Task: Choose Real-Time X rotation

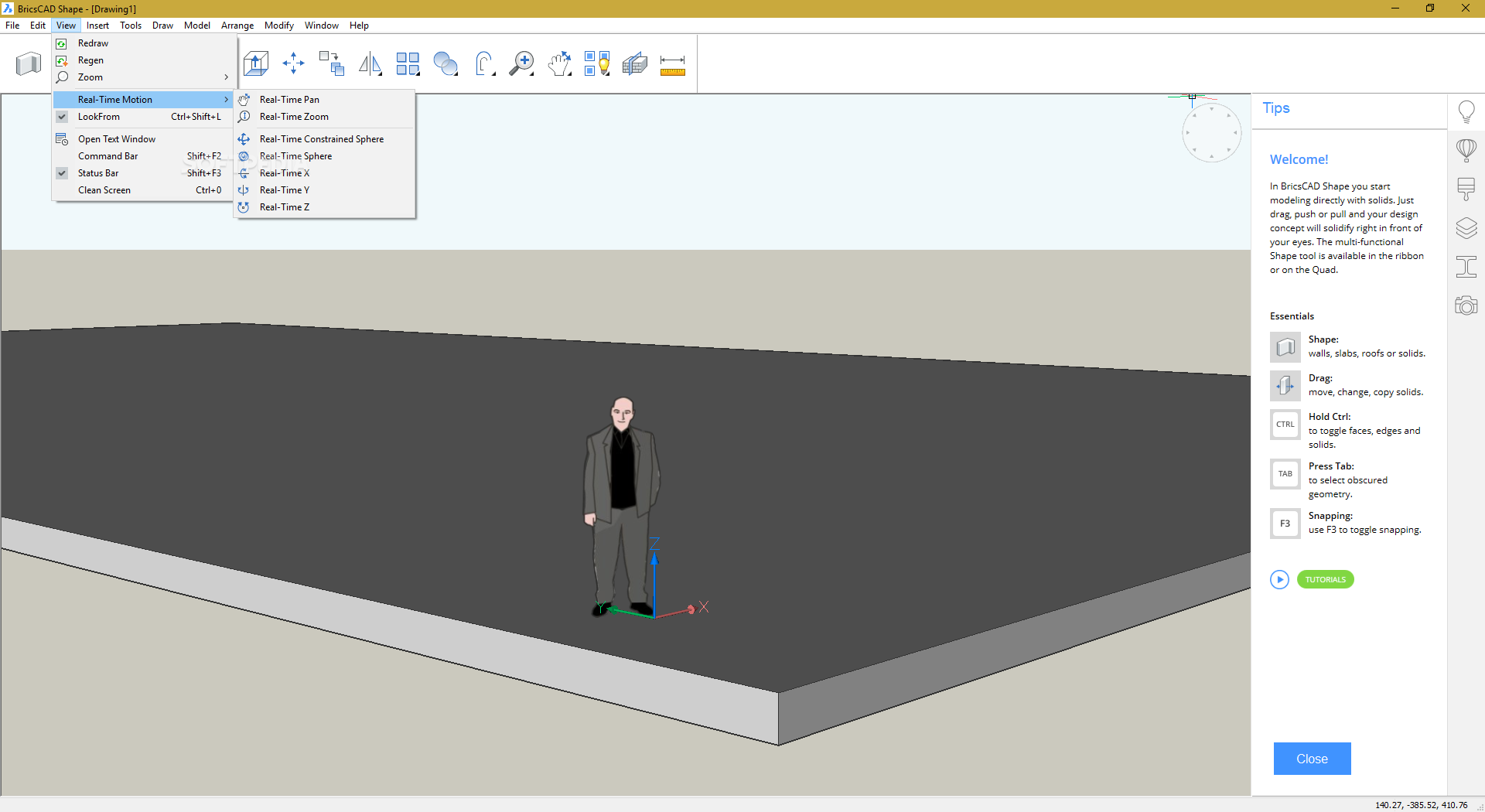Action: (x=325, y=173)
